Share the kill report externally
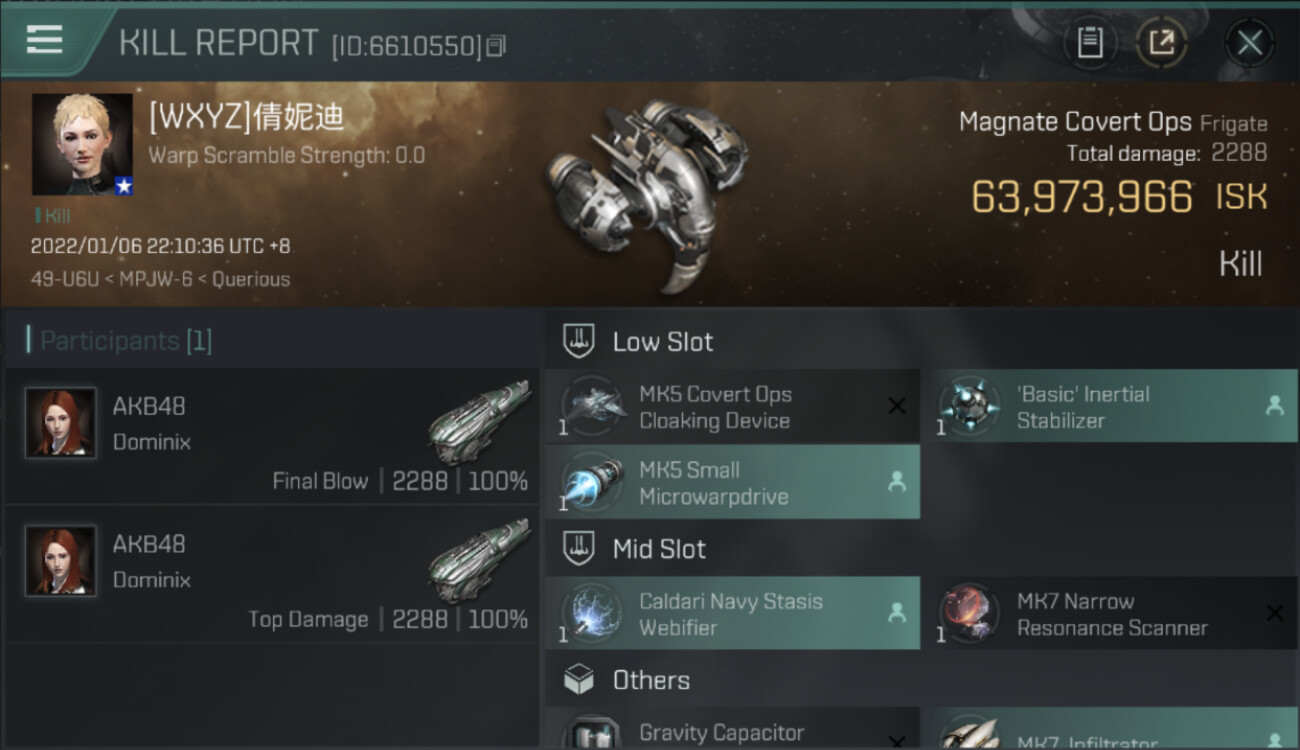The height and width of the screenshot is (750, 1300). tap(1161, 42)
